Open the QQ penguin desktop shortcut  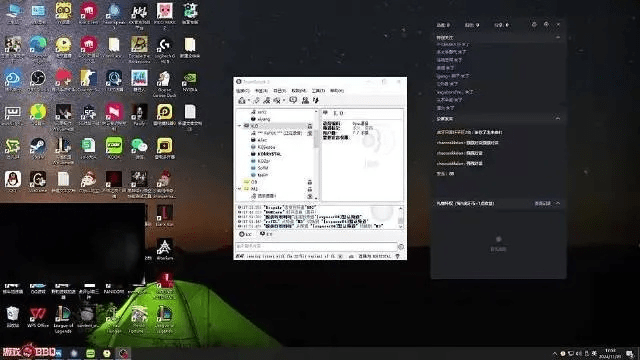[x=13, y=182]
